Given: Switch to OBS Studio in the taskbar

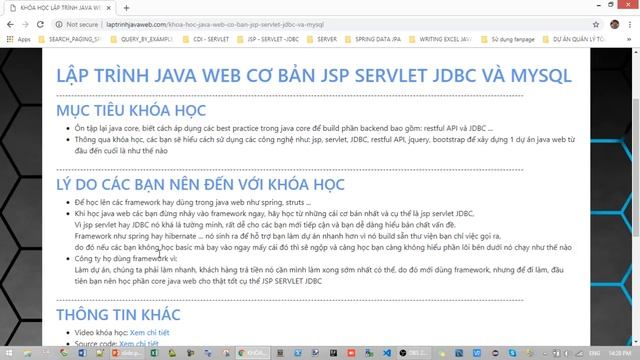Looking at the screenshot, I should tap(414, 353).
